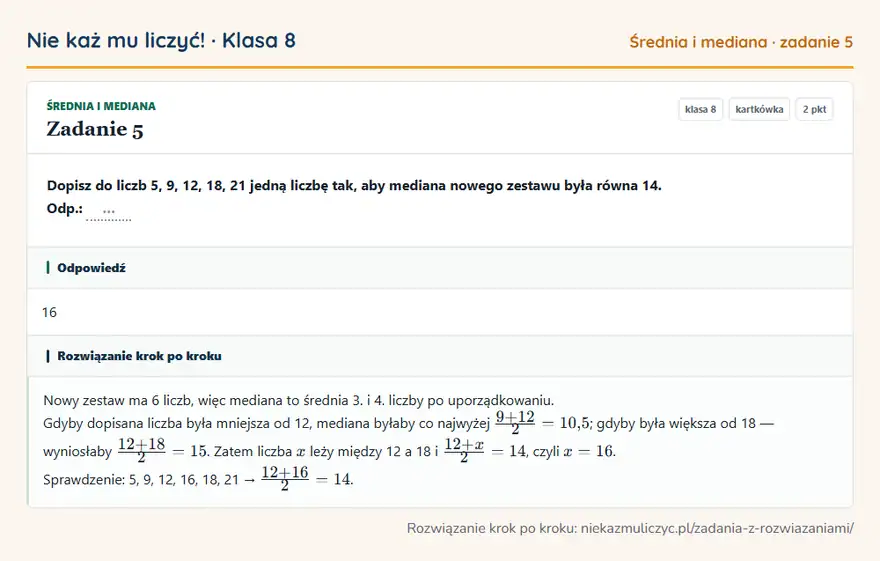The width and height of the screenshot is (880, 561).
Task: Select the '2 pkt' tag
Action: click(x=814, y=109)
